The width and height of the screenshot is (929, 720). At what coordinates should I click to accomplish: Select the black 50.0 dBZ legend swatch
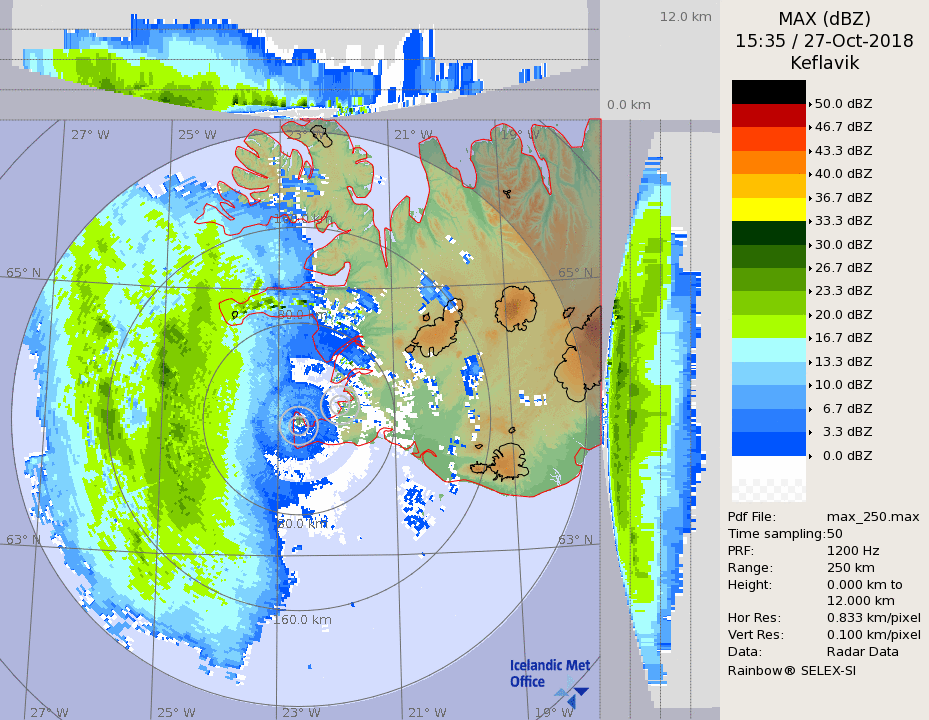(x=768, y=92)
